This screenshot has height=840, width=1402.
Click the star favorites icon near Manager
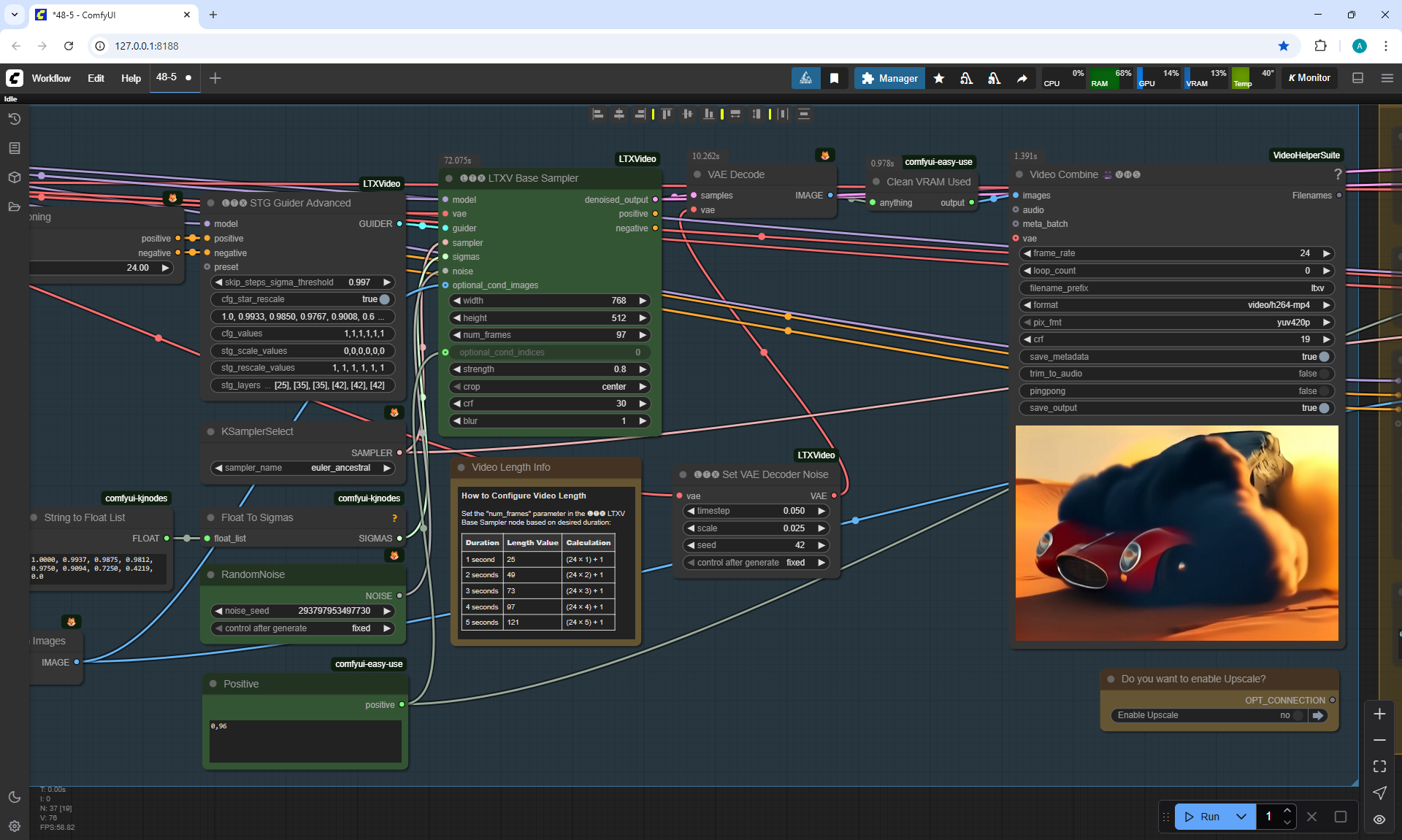click(939, 78)
